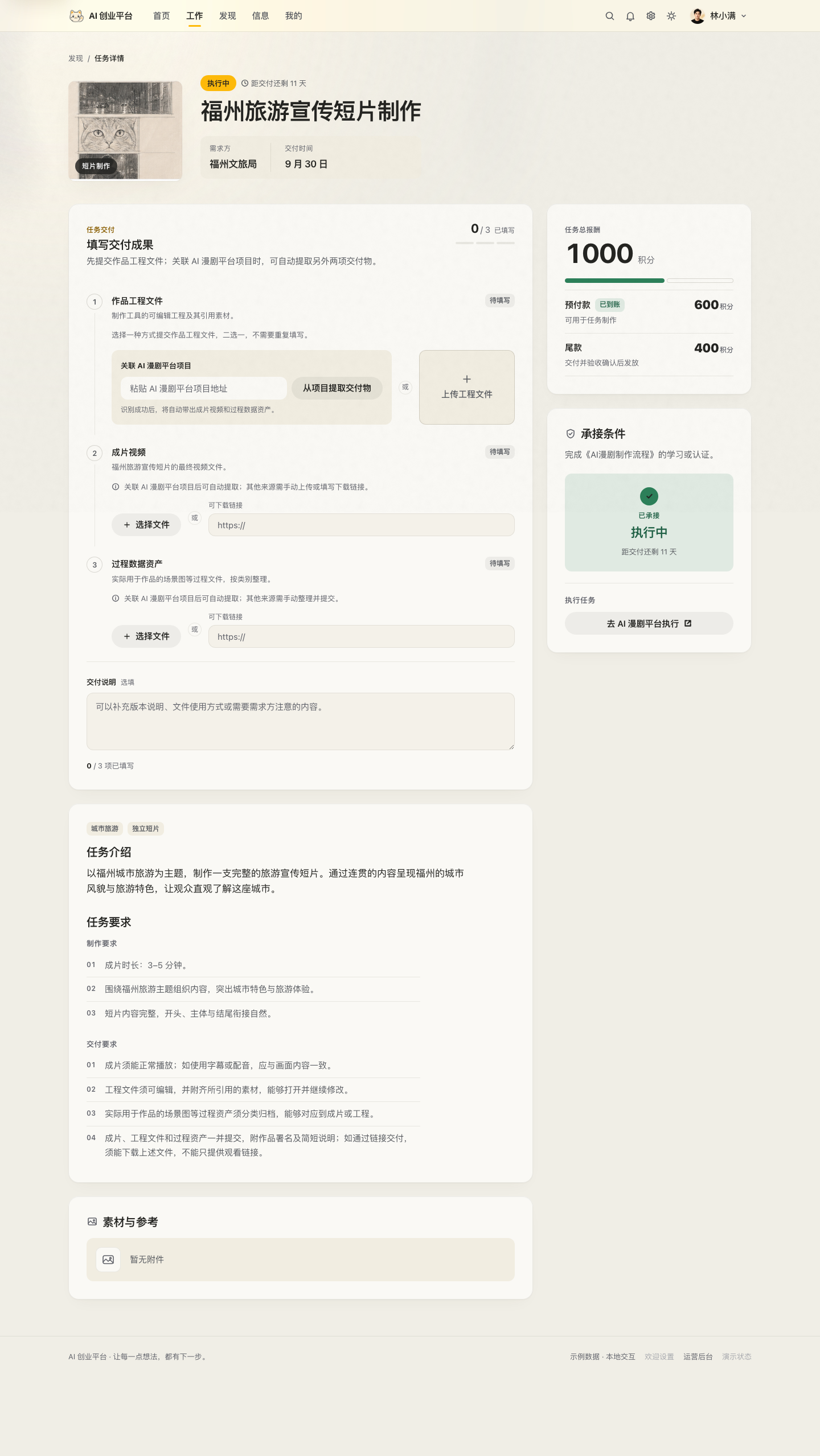
Task: Click 选择文件 under 成片视频
Action: pyautogui.click(x=146, y=525)
